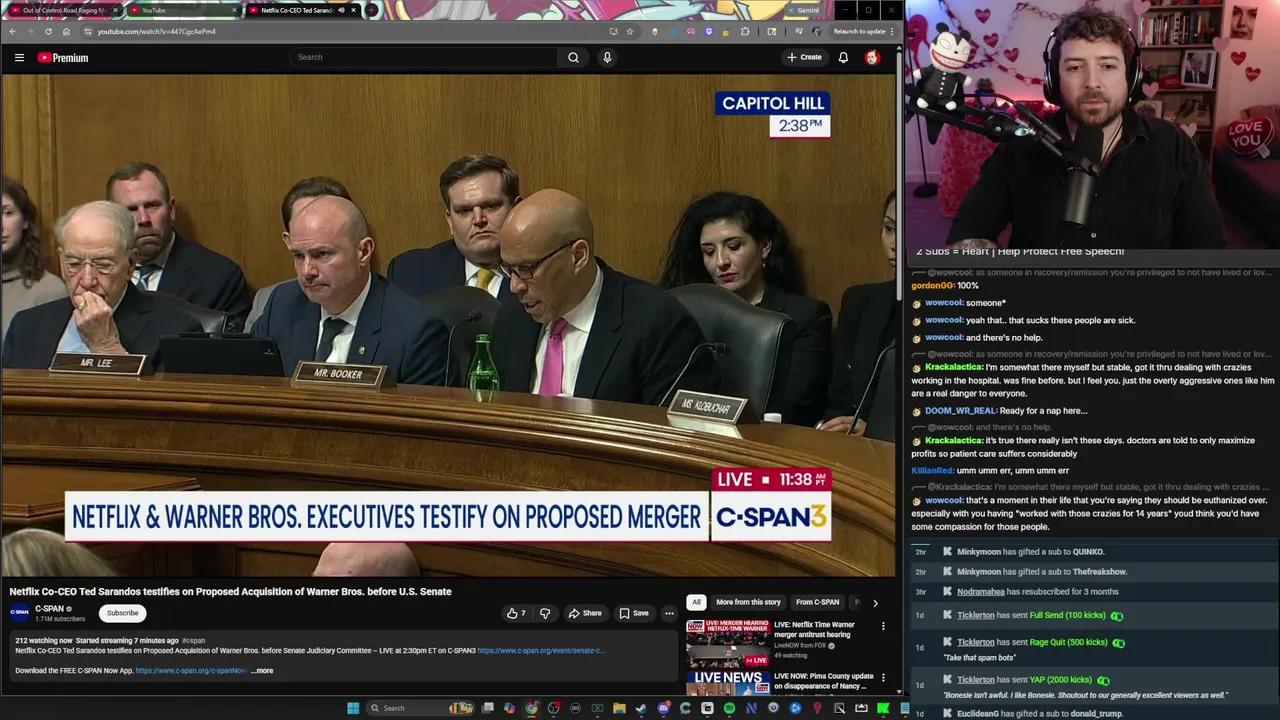Mute the Netflix Co-CEO tab audio

click(x=341, y=10)
